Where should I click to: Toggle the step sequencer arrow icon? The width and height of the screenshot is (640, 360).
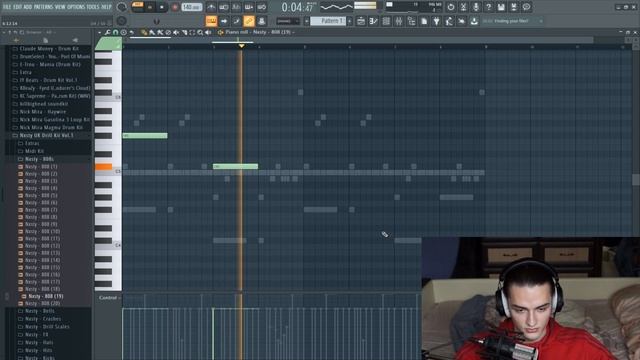point(224,21)
